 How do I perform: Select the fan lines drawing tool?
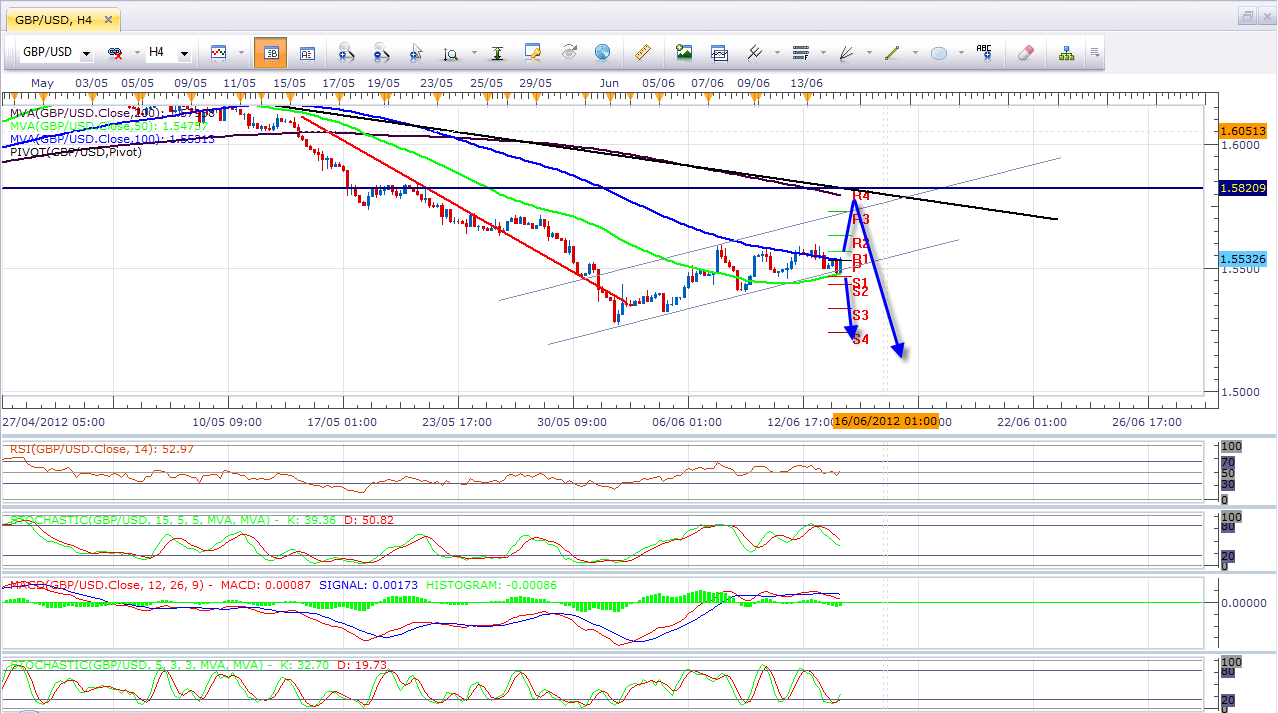(846, 53)
